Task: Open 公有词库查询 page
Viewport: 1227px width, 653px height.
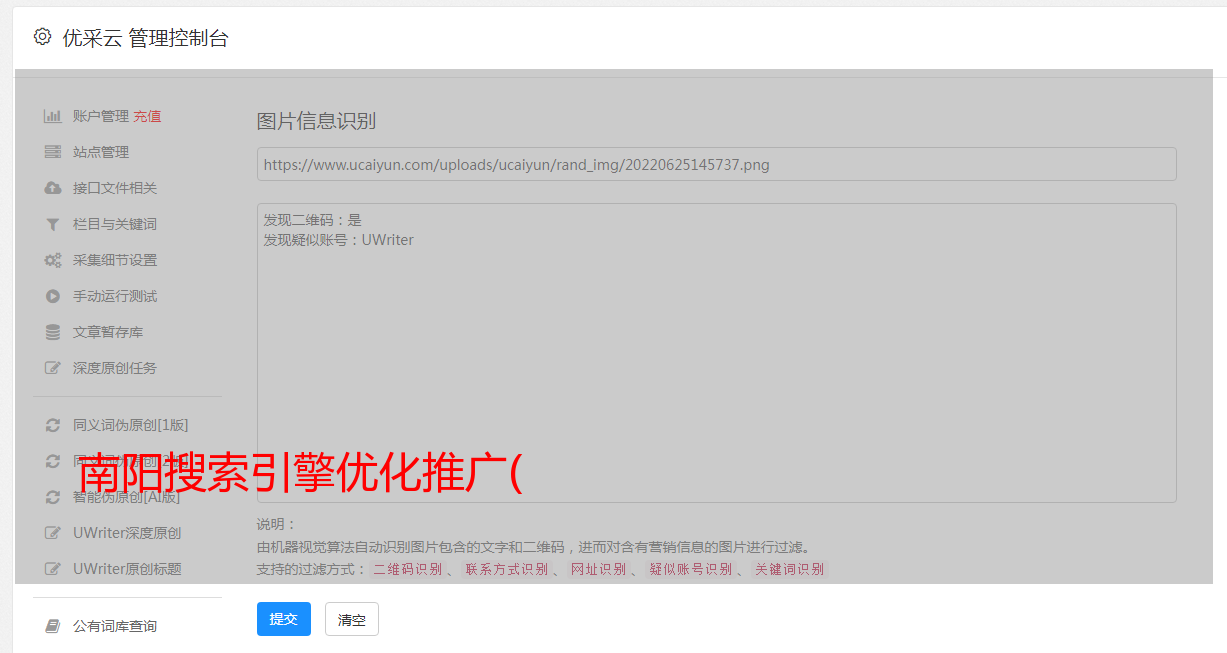Action: point(115,626)
